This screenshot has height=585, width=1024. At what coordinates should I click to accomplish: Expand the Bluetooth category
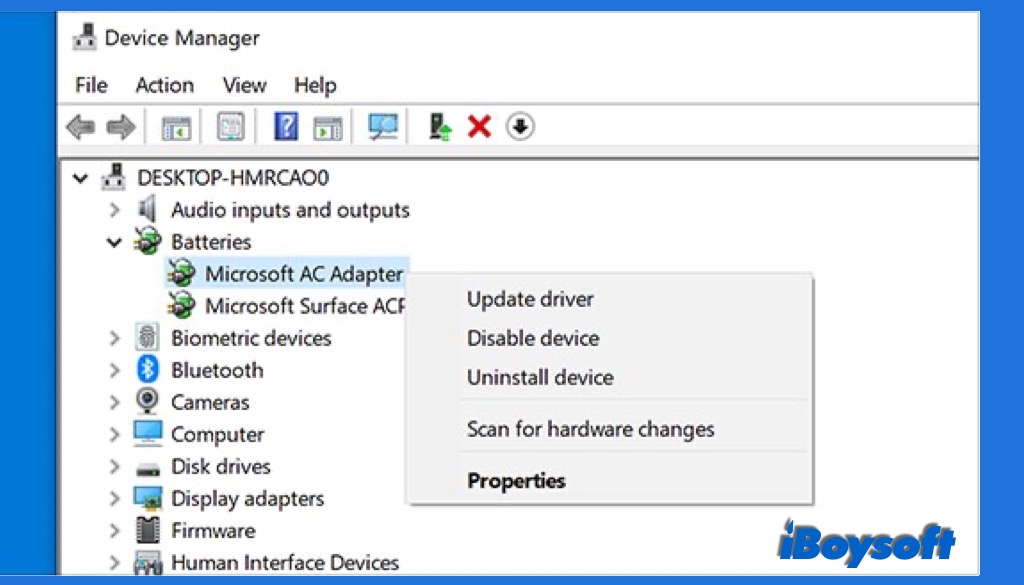(115, 370)
